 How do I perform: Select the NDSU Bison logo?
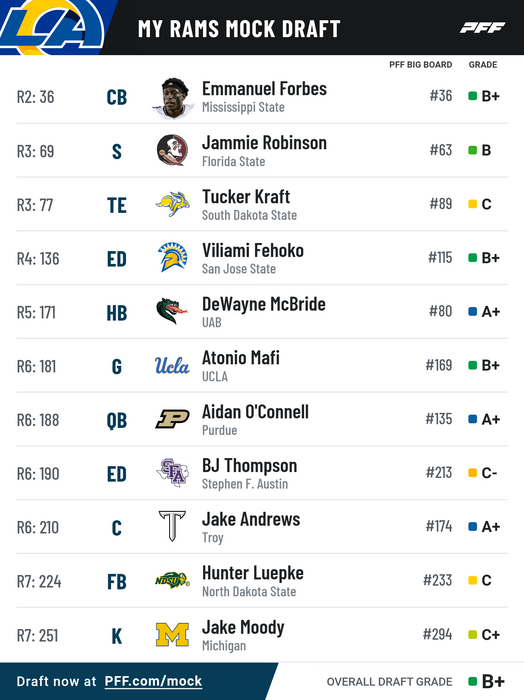[173, 580]
